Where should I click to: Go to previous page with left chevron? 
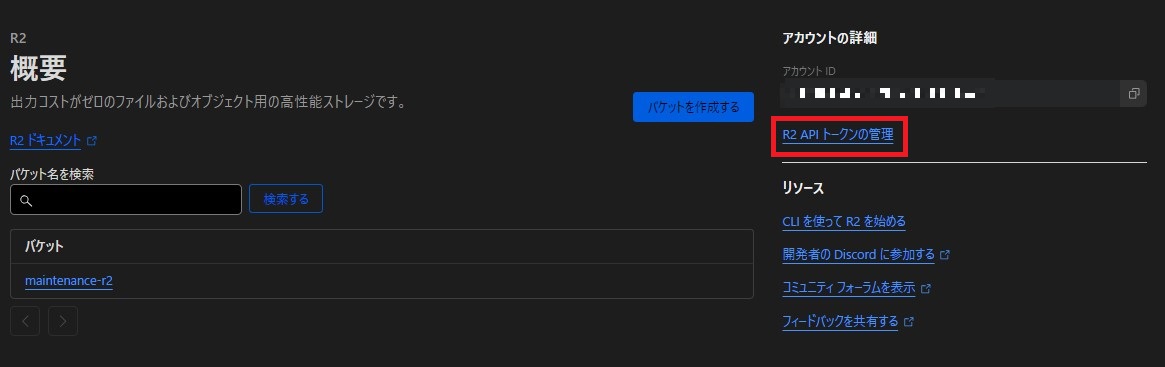(25, 321)
